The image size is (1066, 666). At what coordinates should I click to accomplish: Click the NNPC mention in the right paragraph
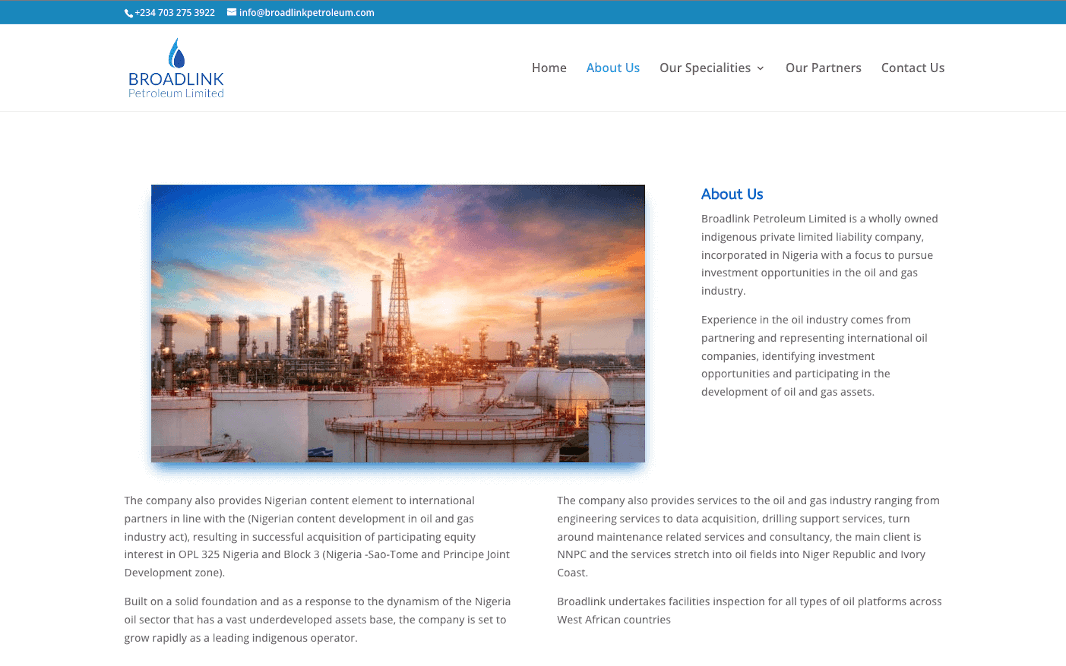tap(573, 554)
